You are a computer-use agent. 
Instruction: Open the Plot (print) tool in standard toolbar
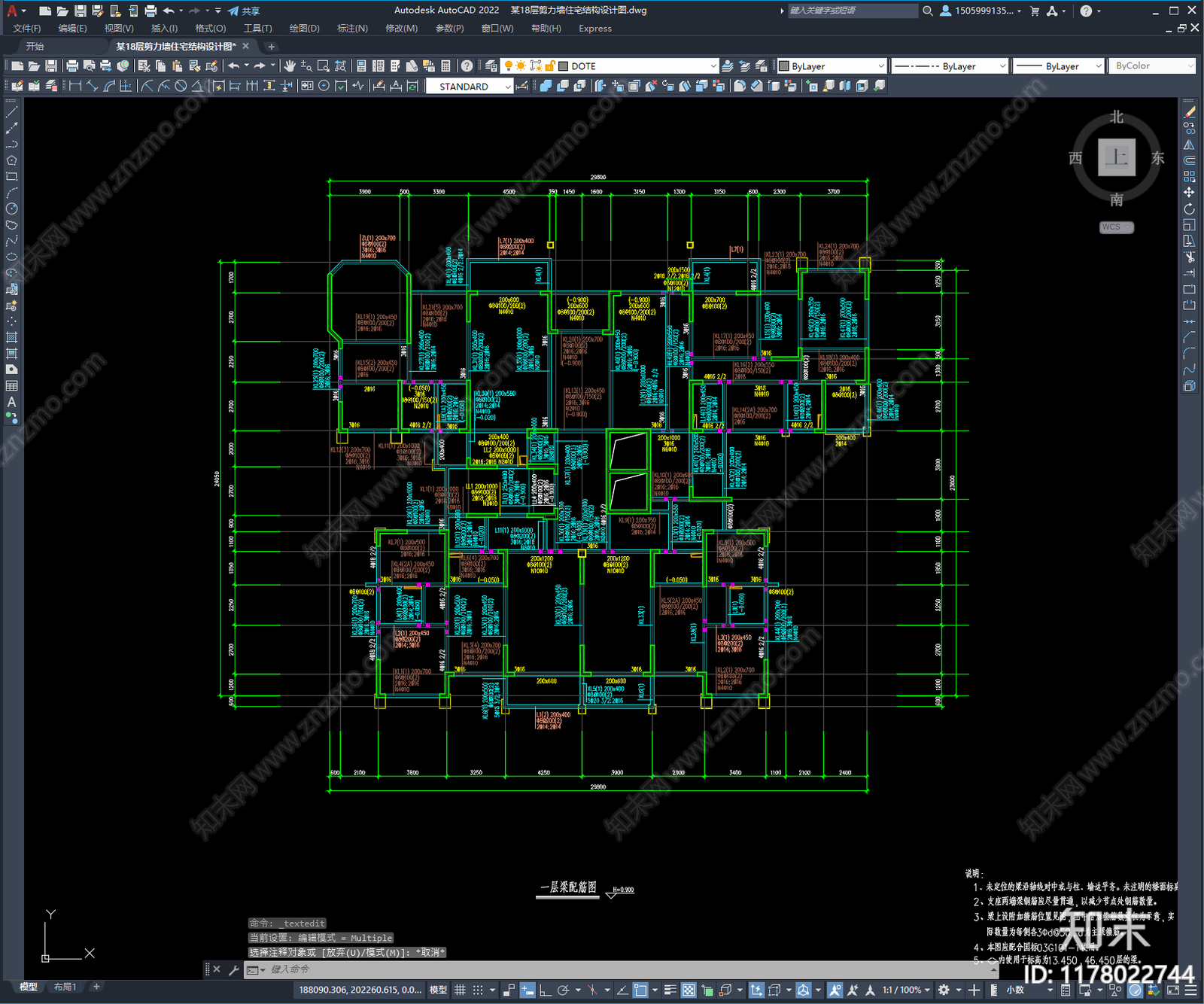[x=72, y=66]
